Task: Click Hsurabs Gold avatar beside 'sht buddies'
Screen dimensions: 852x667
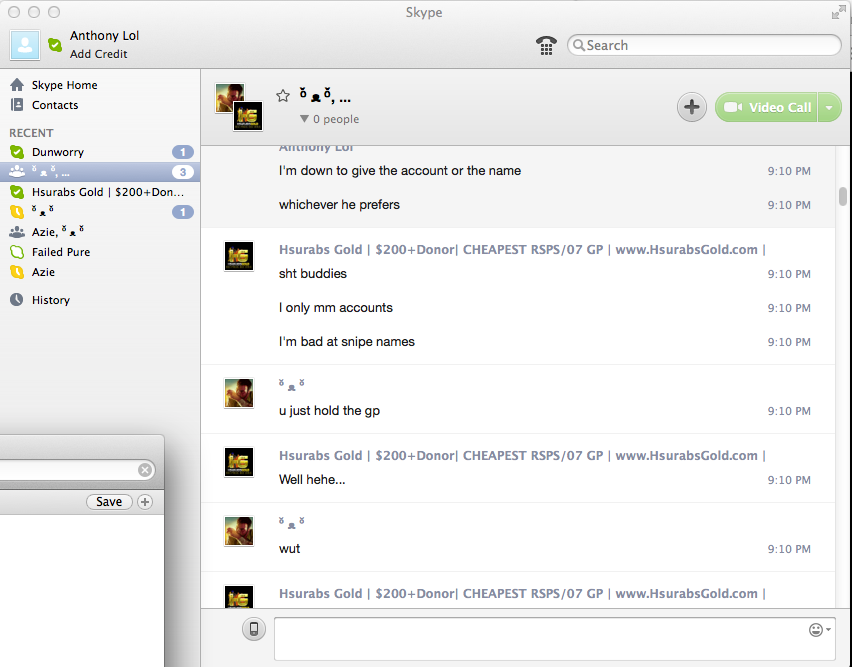Action: click(239, 256)
